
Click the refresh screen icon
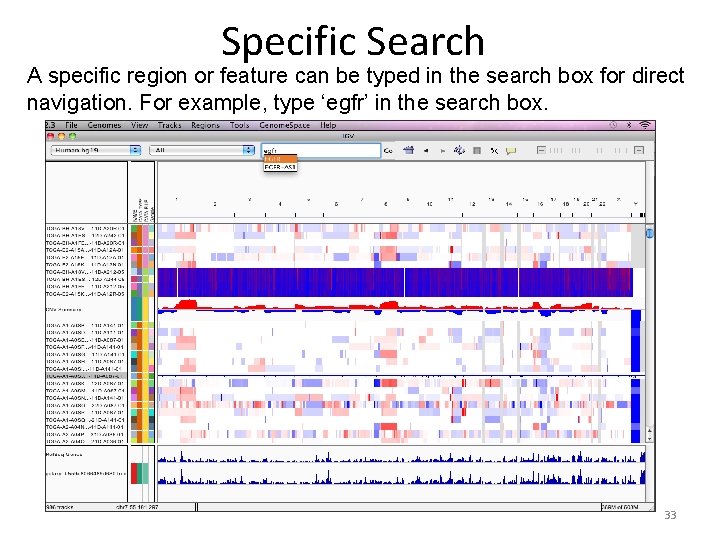click(459, 150)
